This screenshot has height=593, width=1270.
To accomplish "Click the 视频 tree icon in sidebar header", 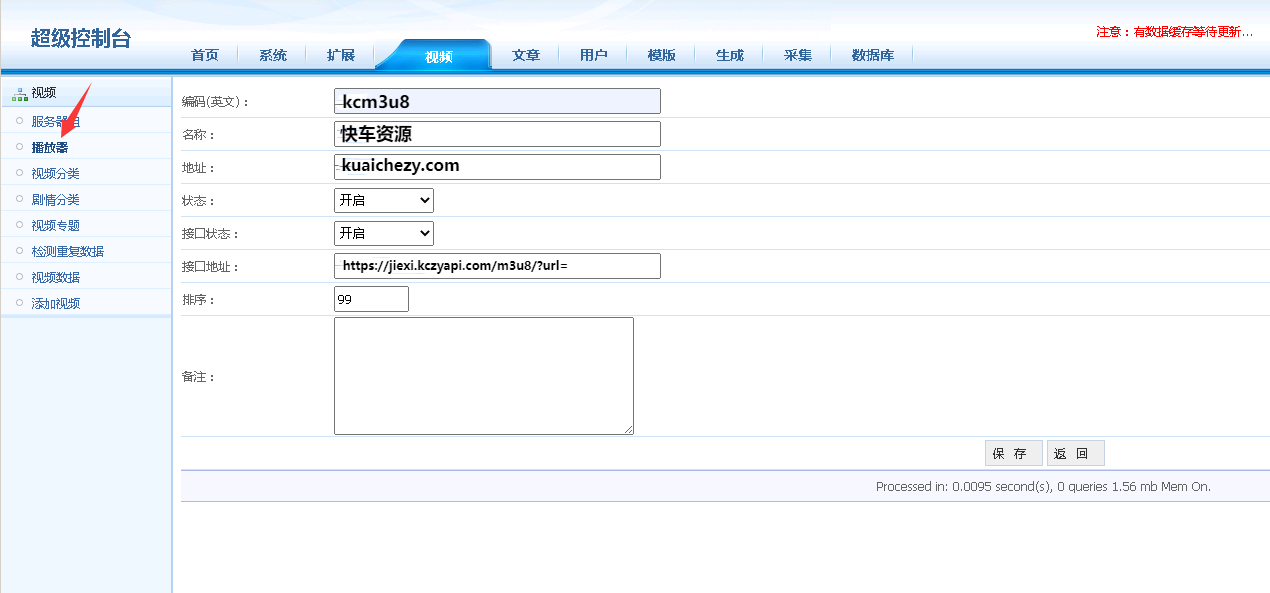I will (x=19, y=93).
